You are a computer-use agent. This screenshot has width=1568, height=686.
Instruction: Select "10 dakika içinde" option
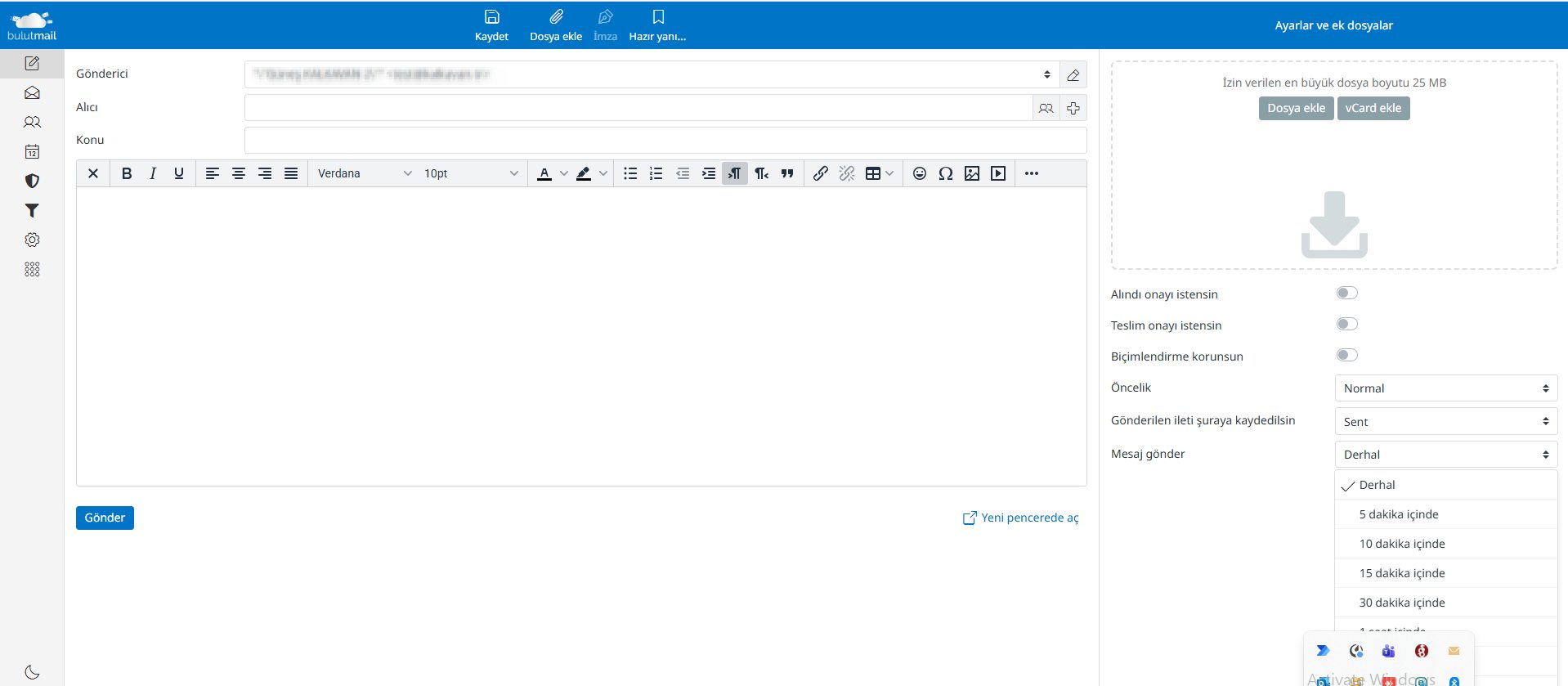coord(1402,544)
